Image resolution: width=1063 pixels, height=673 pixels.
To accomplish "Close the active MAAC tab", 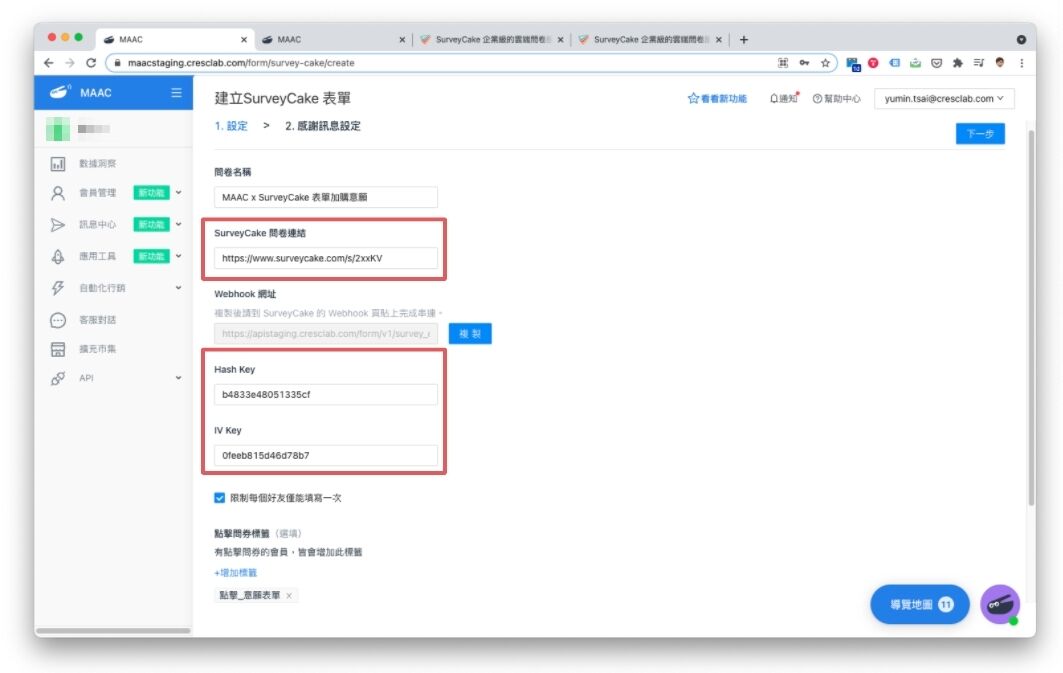I will [x=244, y=40].
